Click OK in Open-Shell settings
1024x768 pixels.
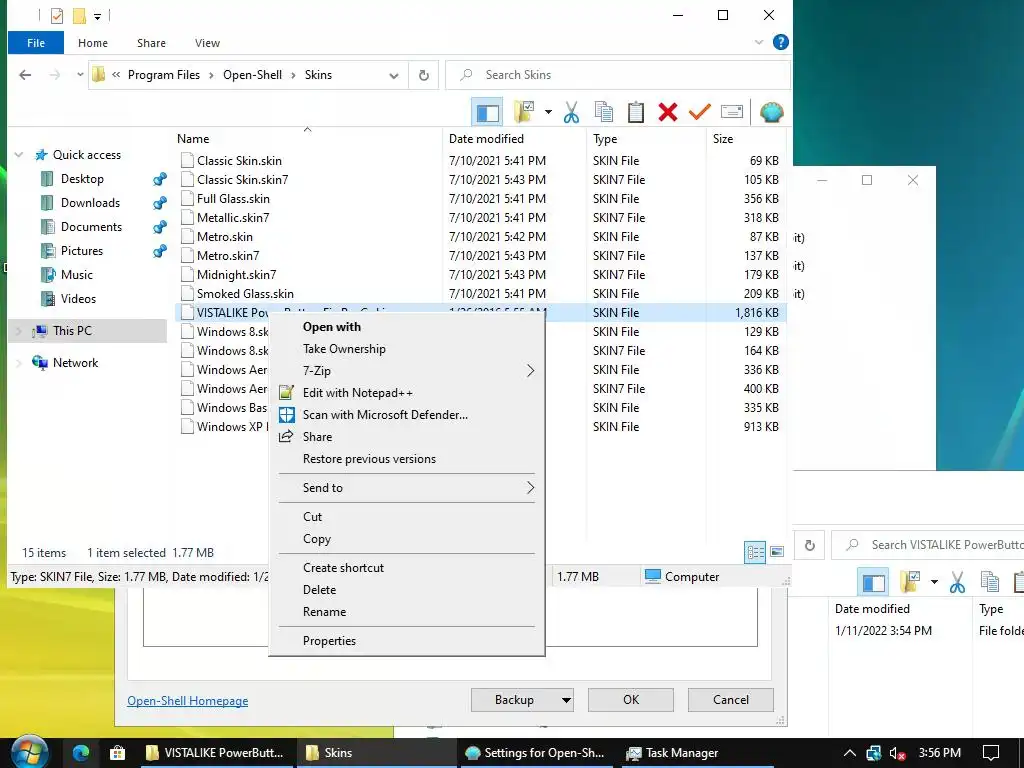[631, 700]
